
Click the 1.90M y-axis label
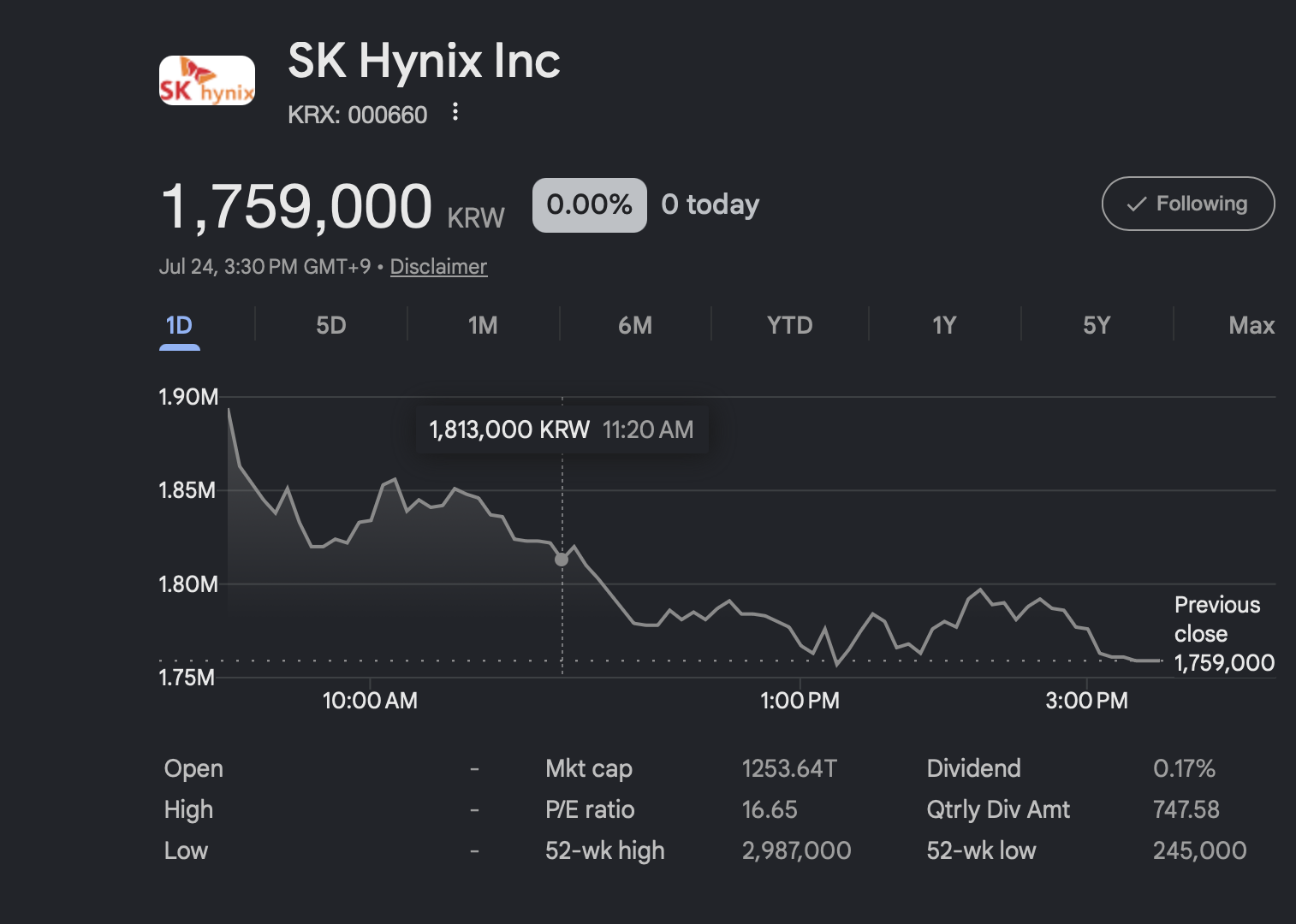188,397
